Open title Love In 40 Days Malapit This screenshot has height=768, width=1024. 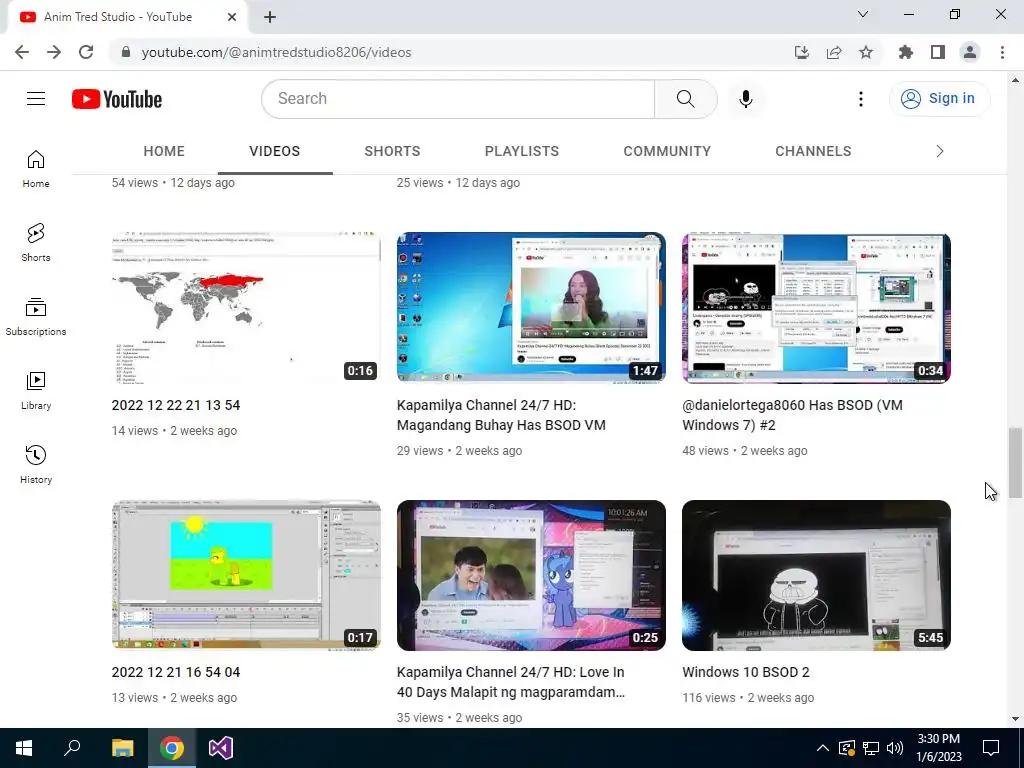point(511,682)
